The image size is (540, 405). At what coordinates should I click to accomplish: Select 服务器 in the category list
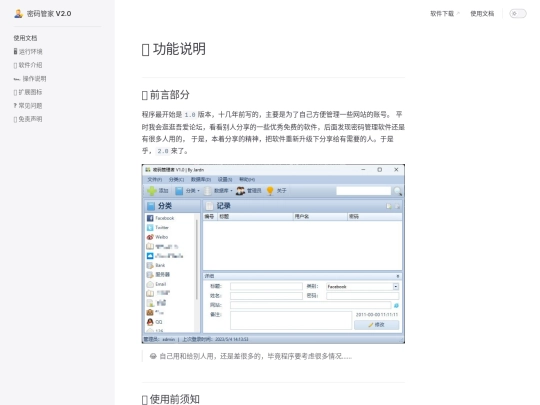158,274
